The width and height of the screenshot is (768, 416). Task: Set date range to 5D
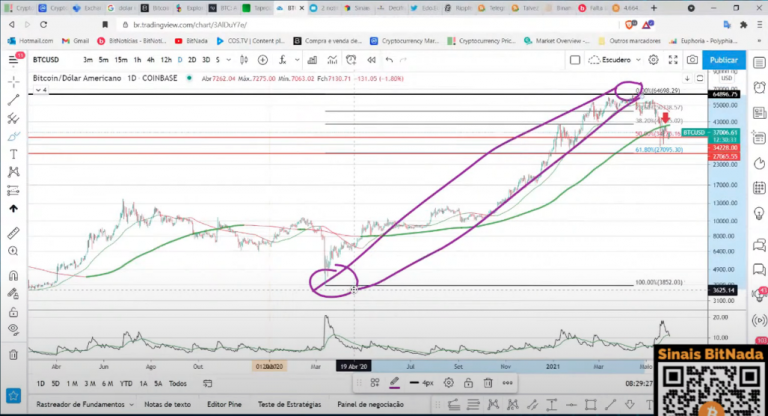pyautogui.click(x=55, y=384)
